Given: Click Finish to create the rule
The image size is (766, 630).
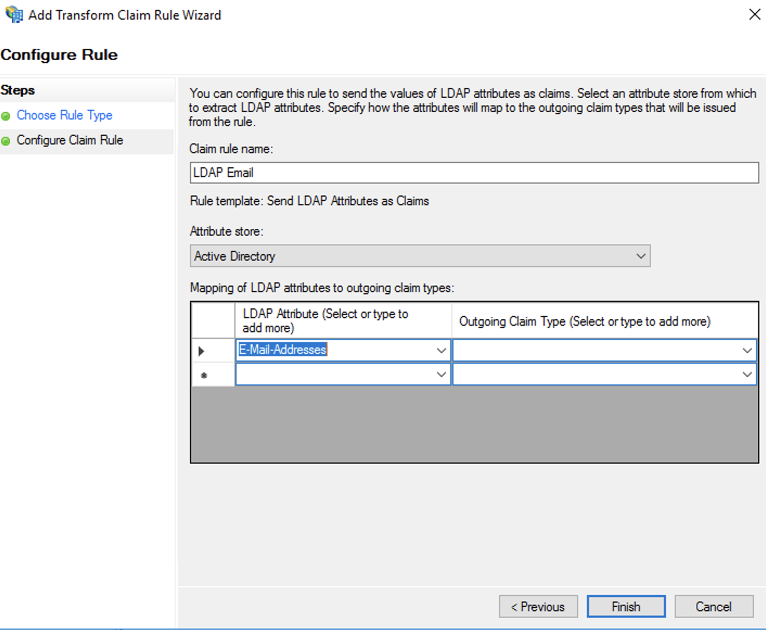Looking at the screenshot, I should click(x=626, y=607).
